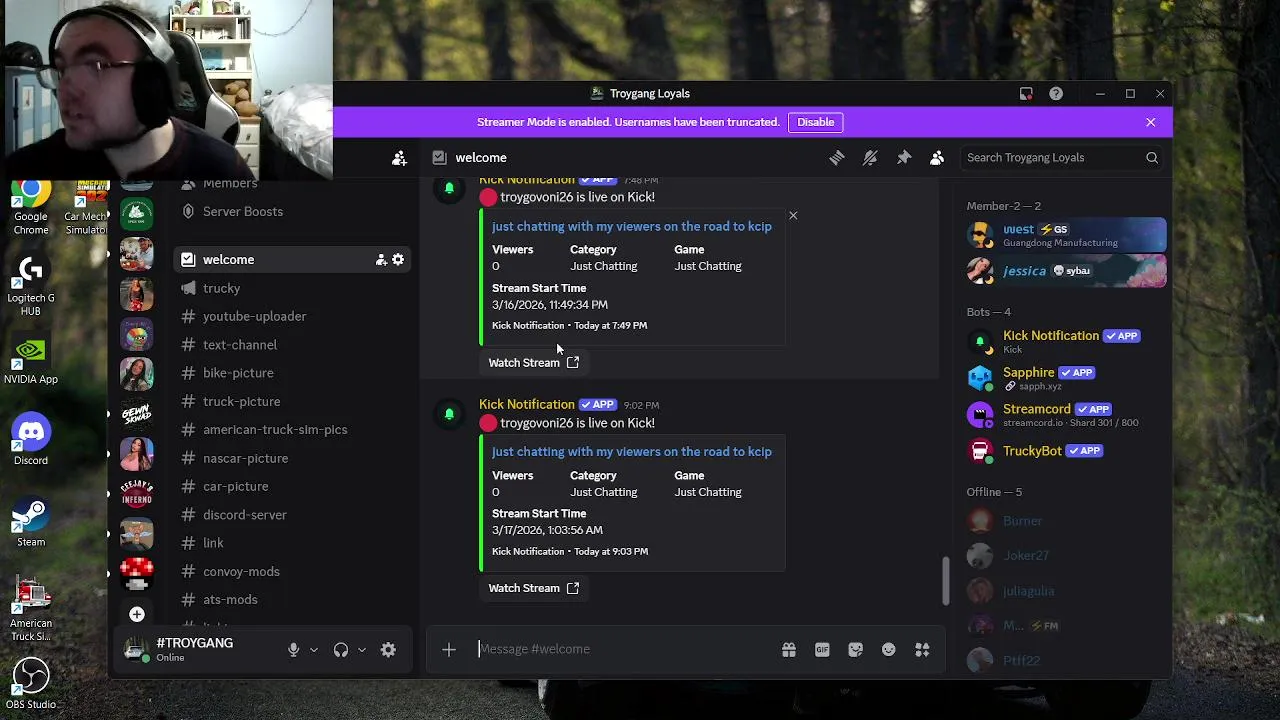
Task: Open Kick Notification bot in member list
Action: 1066,342
